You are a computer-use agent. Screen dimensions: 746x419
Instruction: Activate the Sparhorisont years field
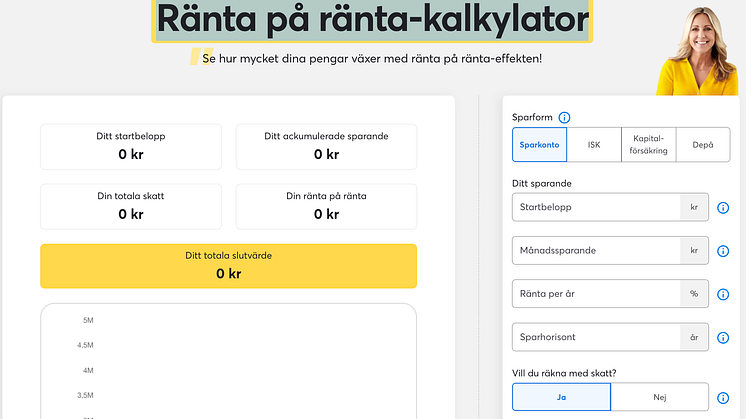(x=595, y=337)
